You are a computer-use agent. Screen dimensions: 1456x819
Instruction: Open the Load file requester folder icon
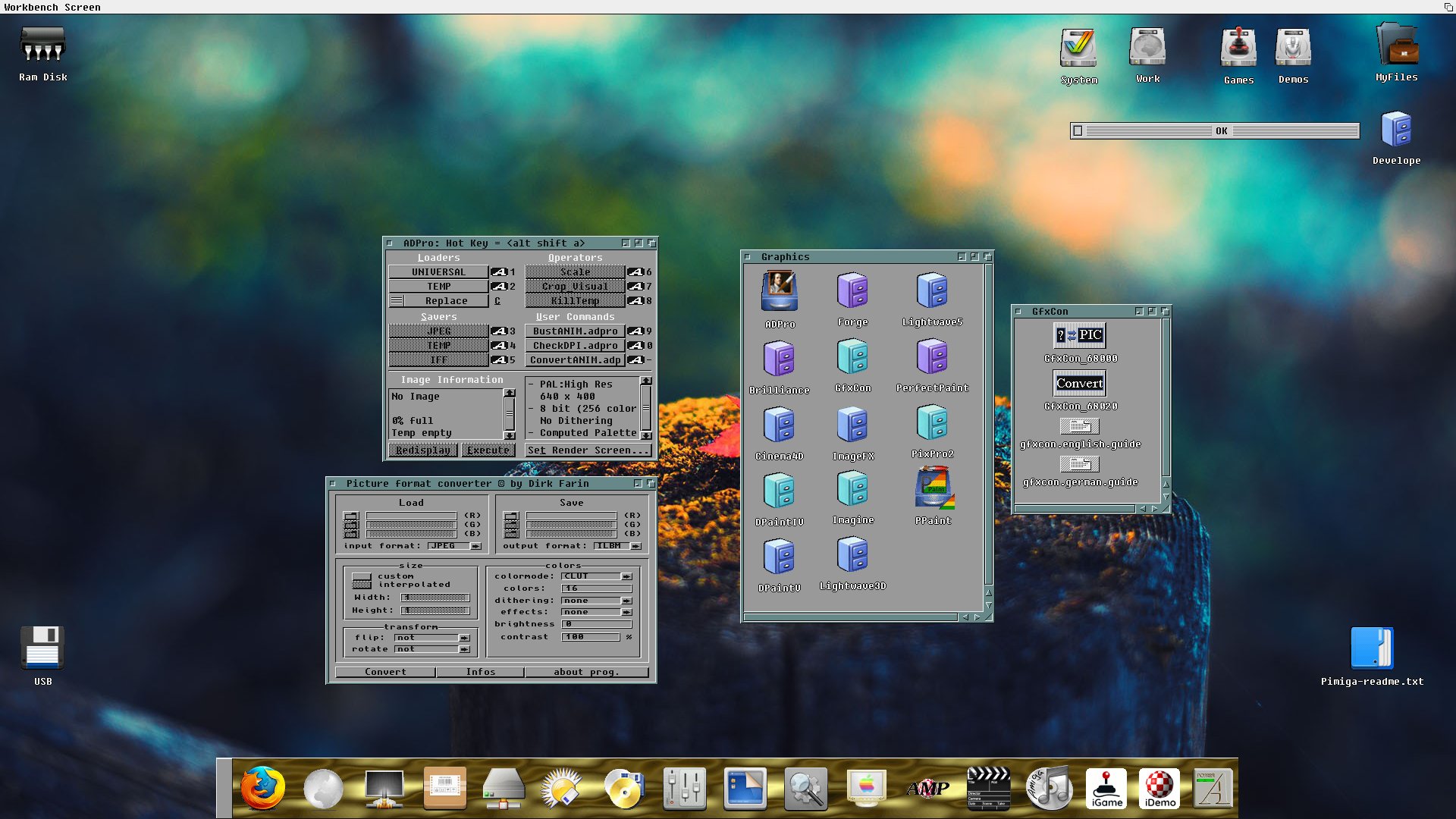350,516
